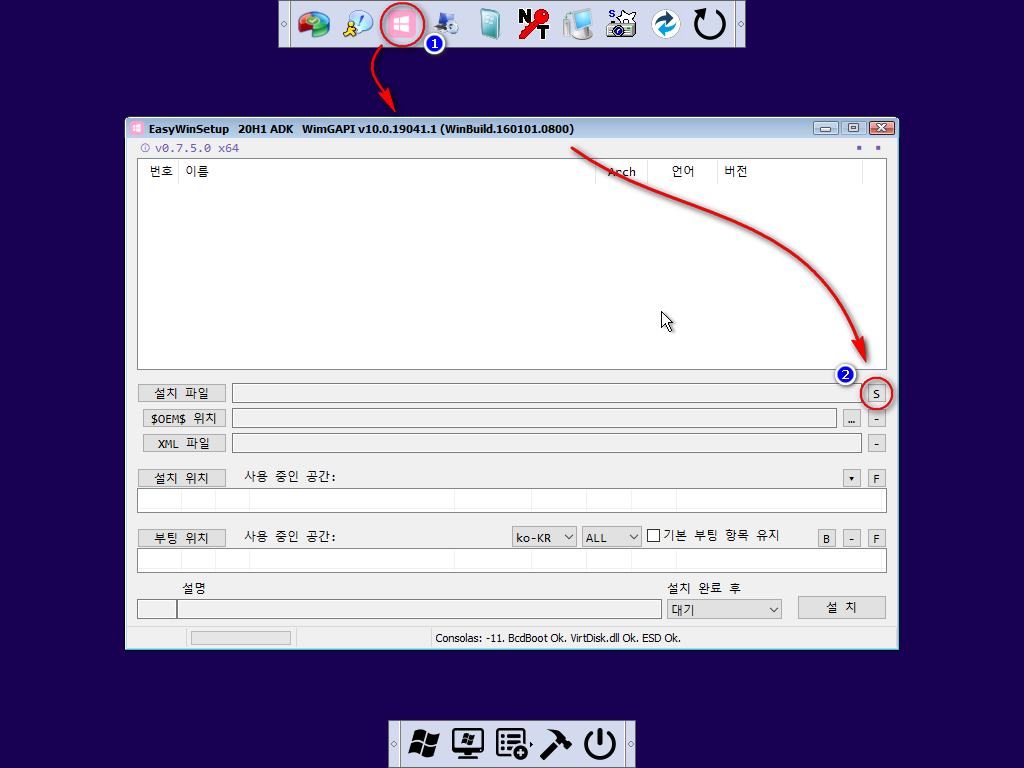Click the small box left of description field

click(157, 609)
